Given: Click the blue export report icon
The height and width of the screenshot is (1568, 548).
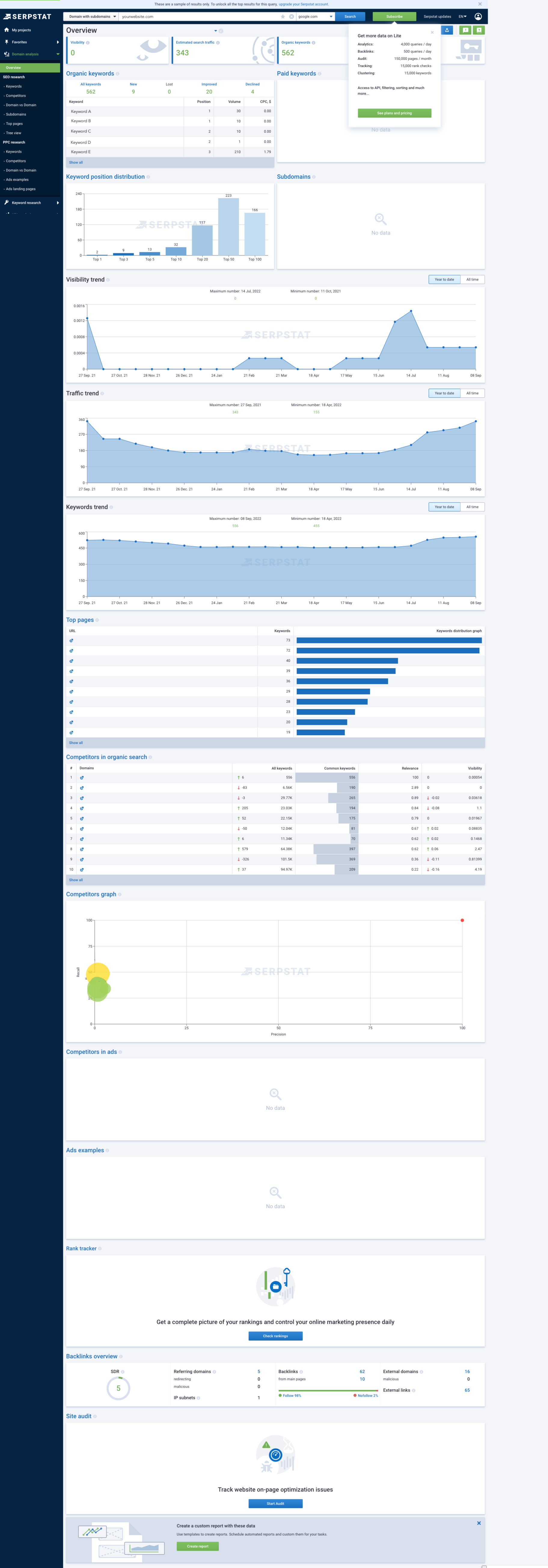Looking at the screenshot, I should tap(447, 30).
